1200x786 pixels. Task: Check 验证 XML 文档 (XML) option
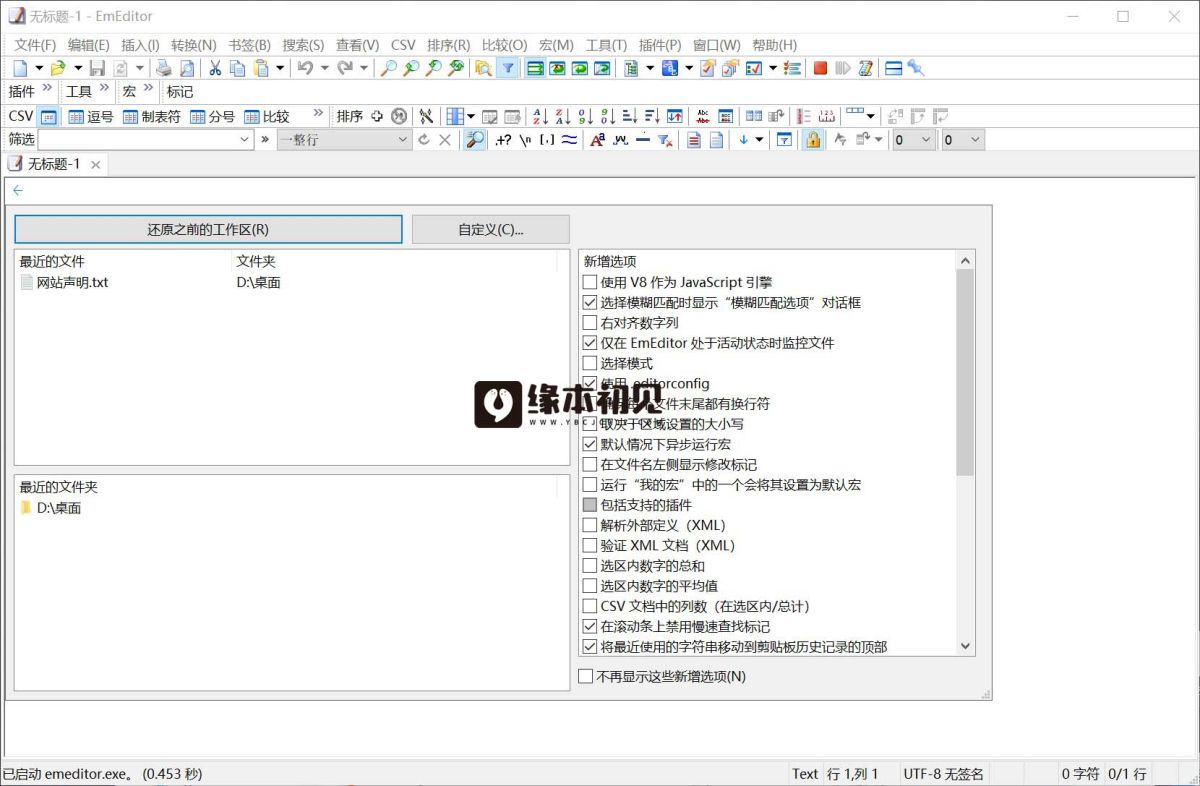coord(590,545)
